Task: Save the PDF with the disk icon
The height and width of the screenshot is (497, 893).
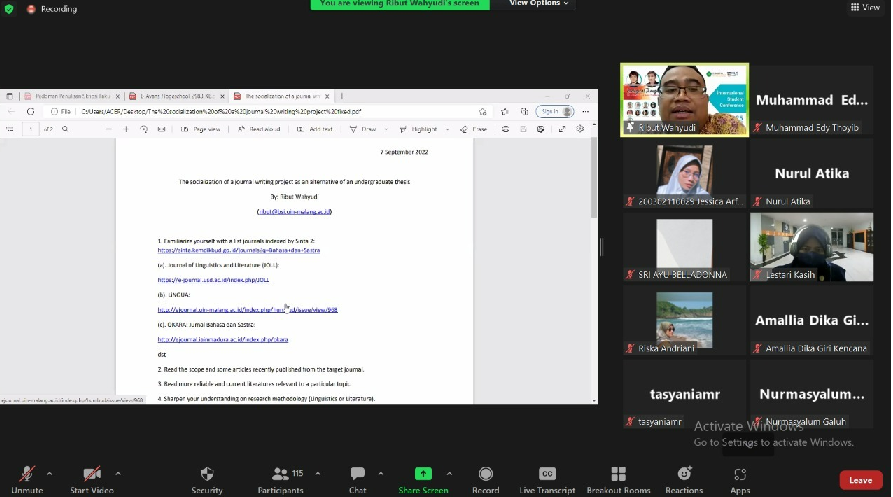Action: tap(523, 129)
